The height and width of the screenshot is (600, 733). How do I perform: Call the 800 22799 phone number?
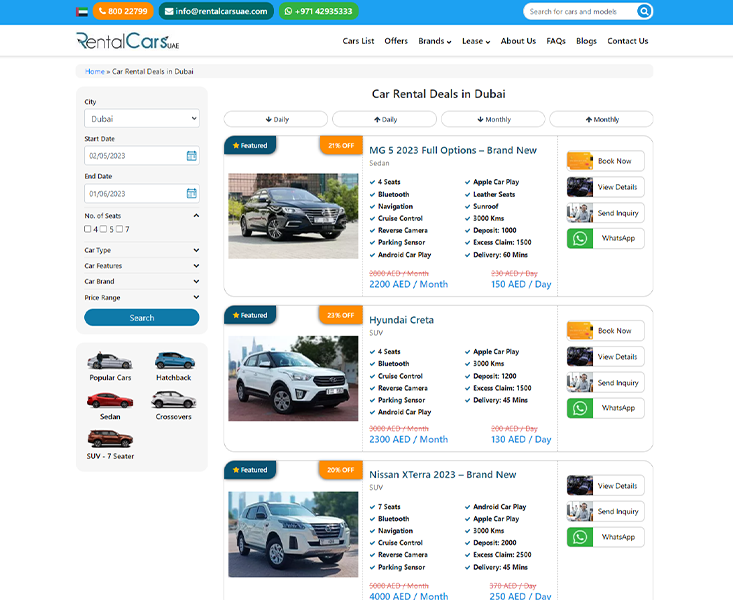coord(123,11)
